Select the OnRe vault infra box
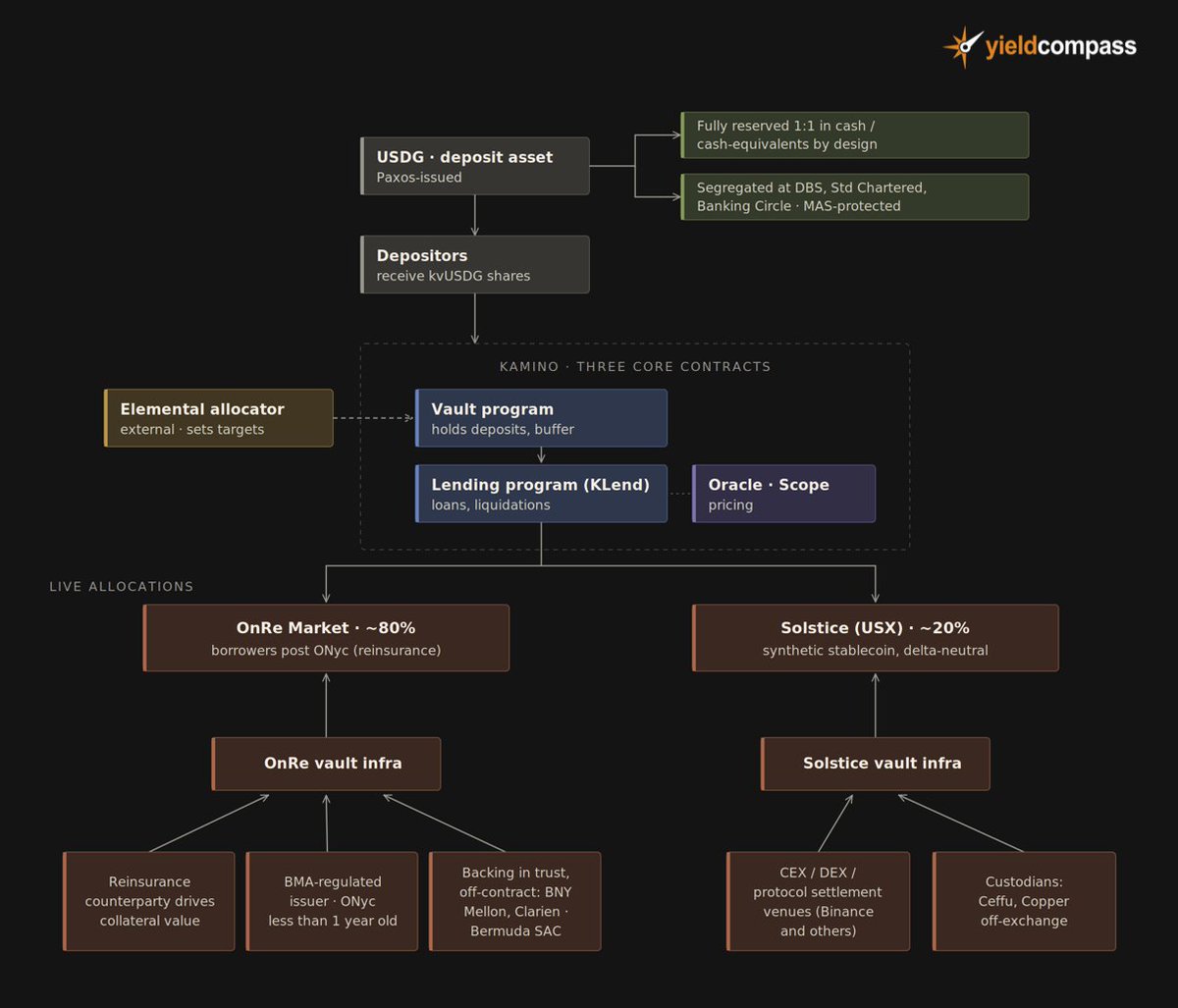The image size is (1178, 1008). click(x=326, y=764)
